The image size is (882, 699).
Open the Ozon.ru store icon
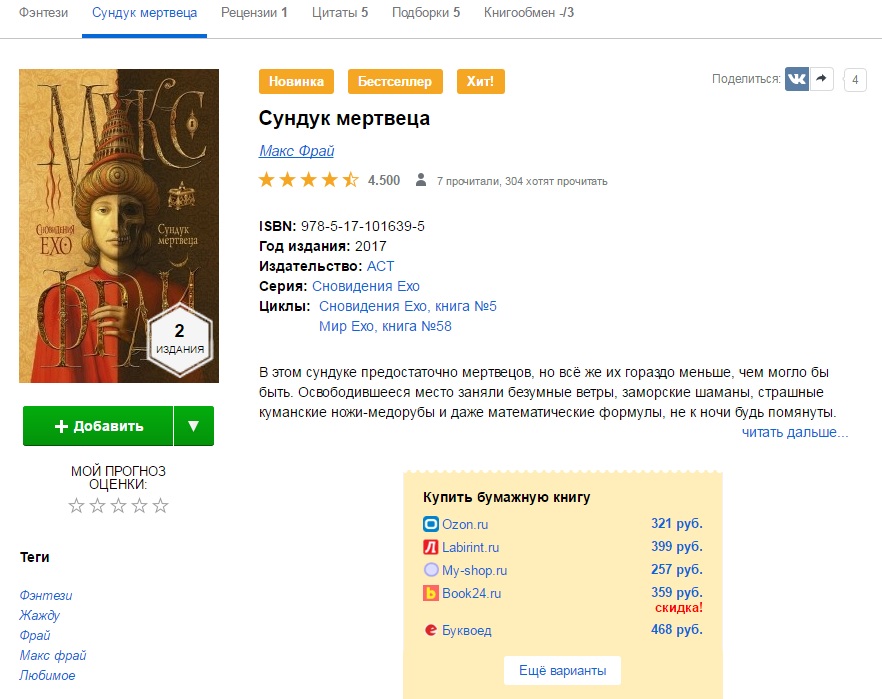tap(430, 524)
